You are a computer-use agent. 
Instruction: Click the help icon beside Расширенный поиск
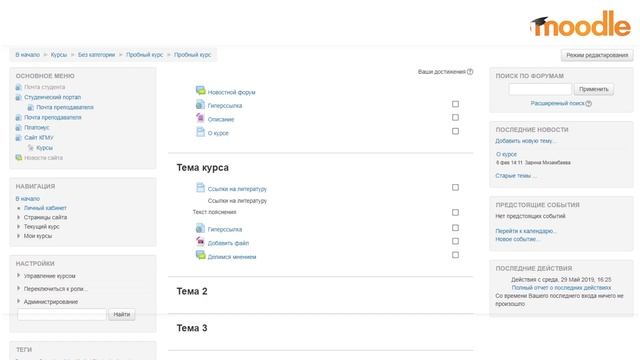pyautogui.click(x=589, y=103)
